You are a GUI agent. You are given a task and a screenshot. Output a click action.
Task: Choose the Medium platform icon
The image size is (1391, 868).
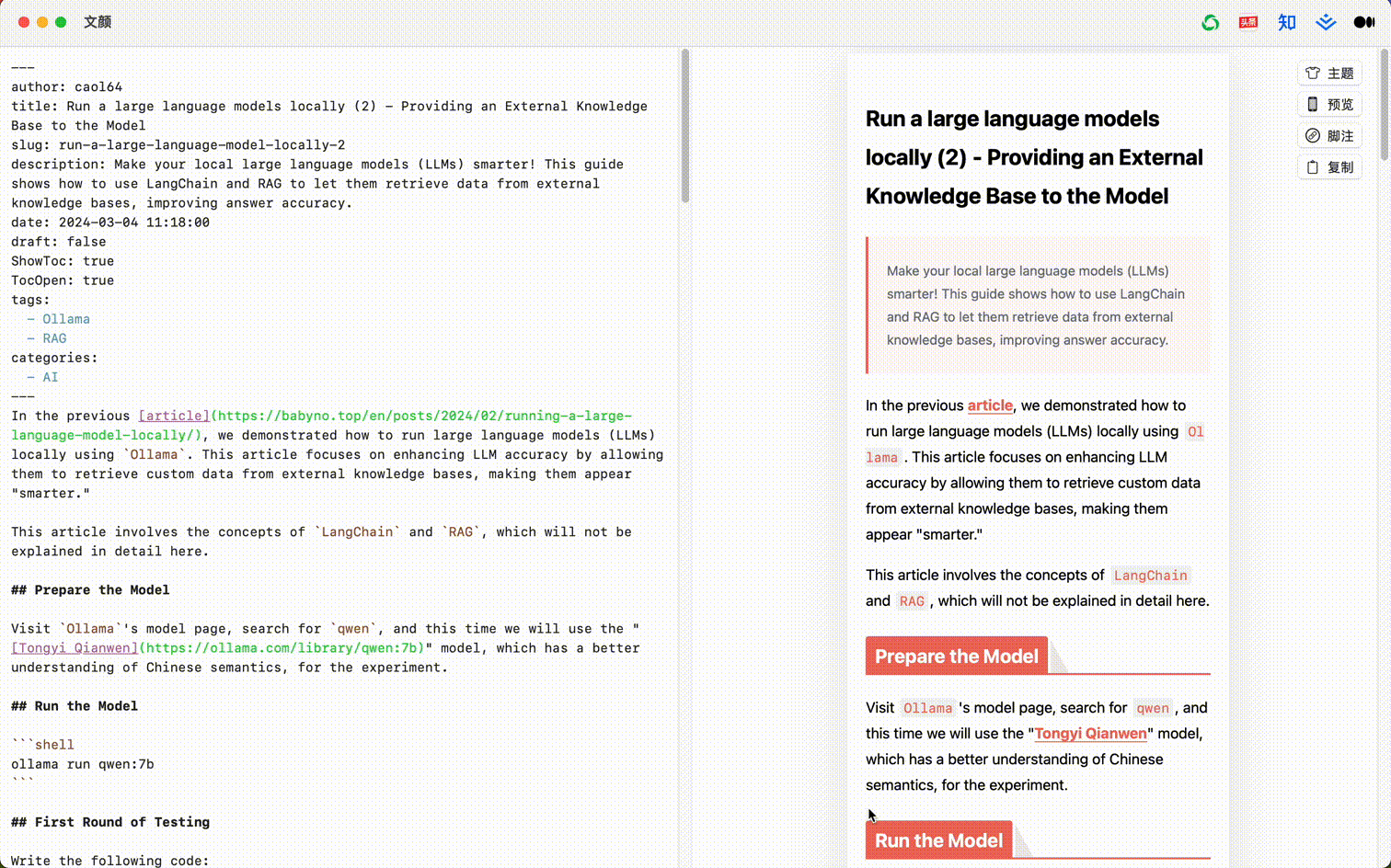tap(1363, 22)
